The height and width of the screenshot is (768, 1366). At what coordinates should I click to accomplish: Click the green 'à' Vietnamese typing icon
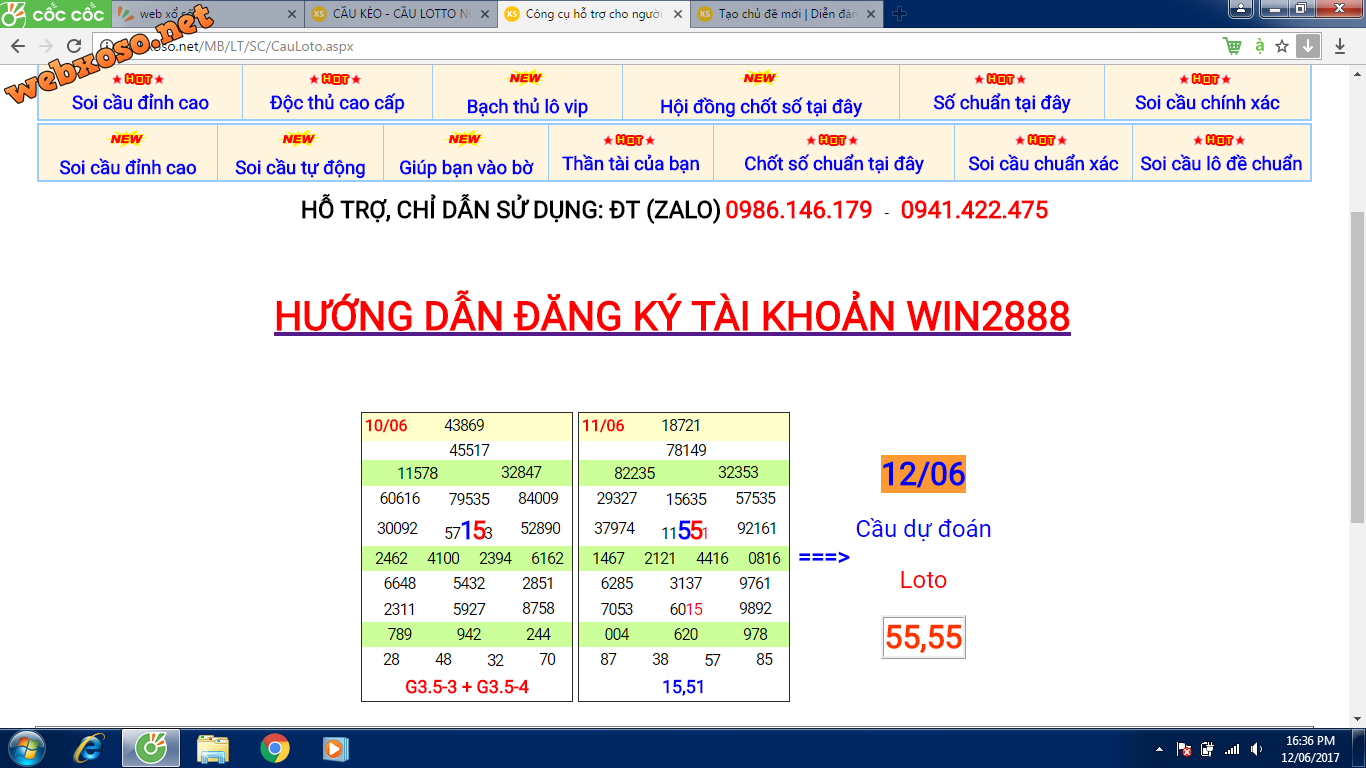pyautogui.click(x=1259, y=46)
